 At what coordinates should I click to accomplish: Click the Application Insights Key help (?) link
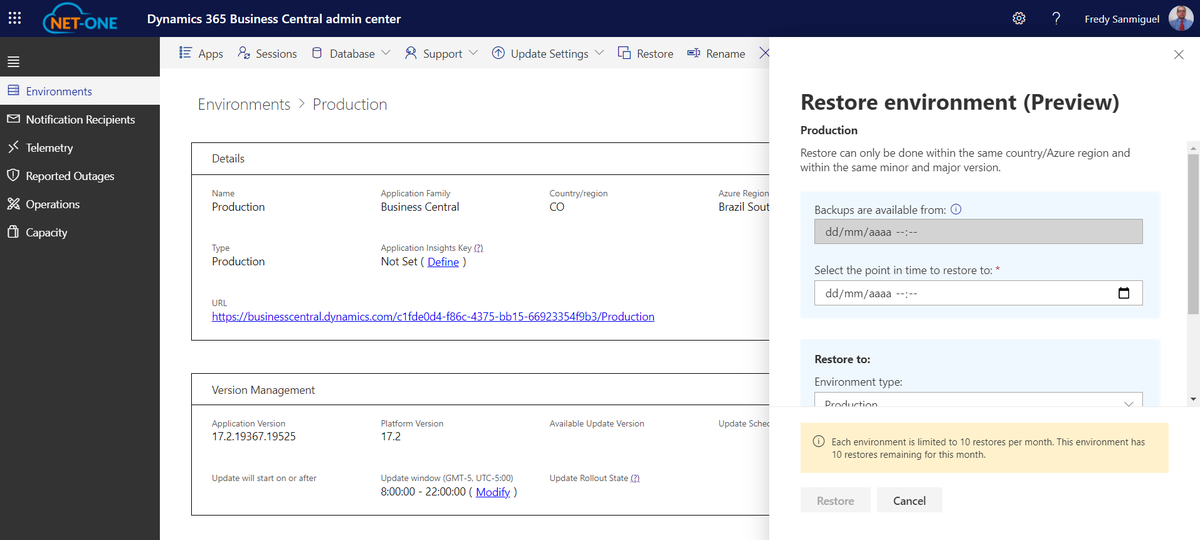point(478,247)
